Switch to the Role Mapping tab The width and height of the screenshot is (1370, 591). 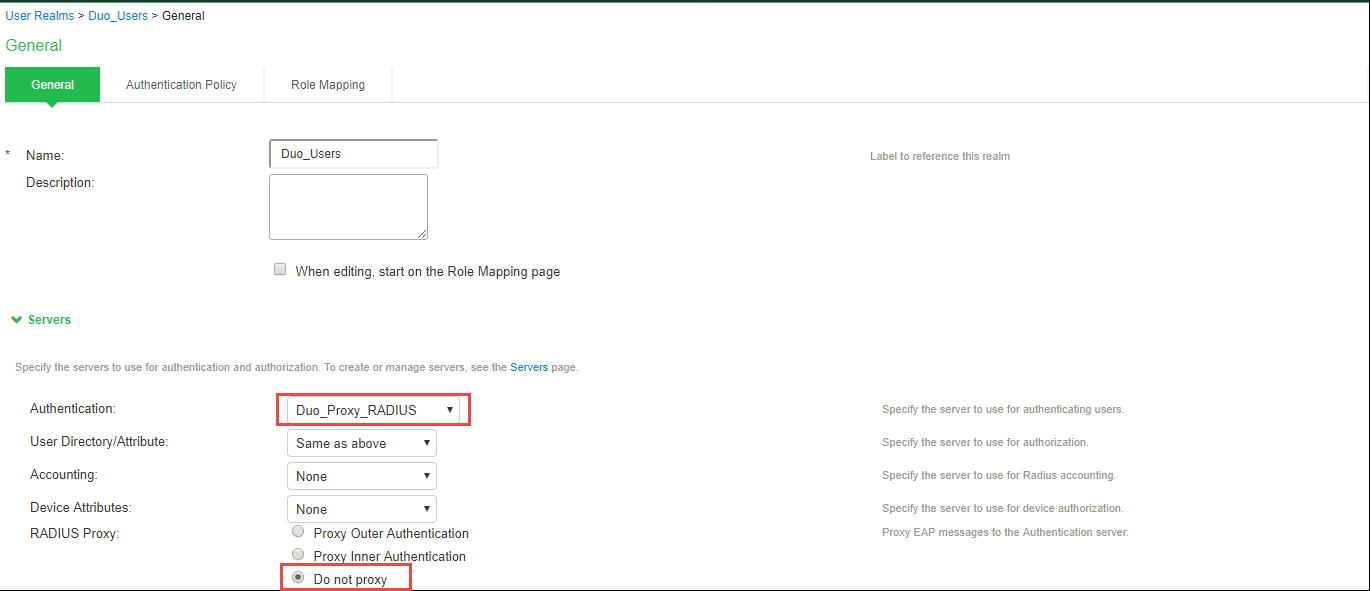point(327,84)
